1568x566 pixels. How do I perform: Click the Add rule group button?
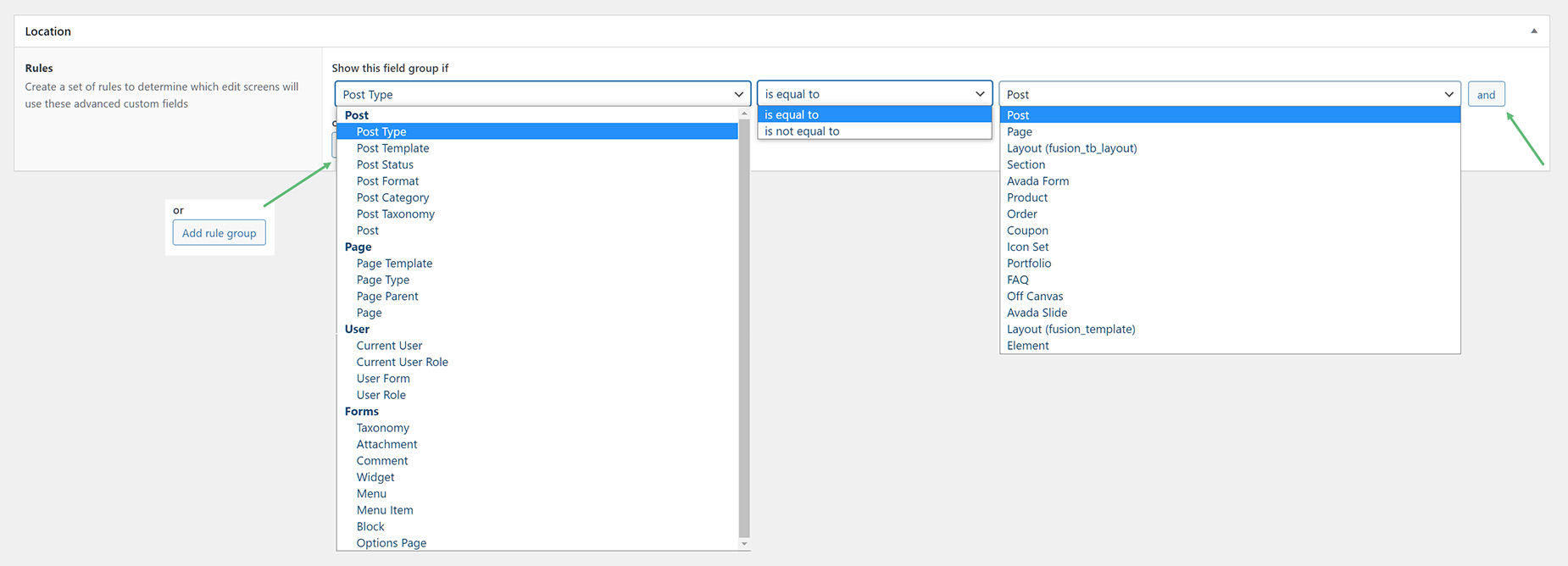219,232
